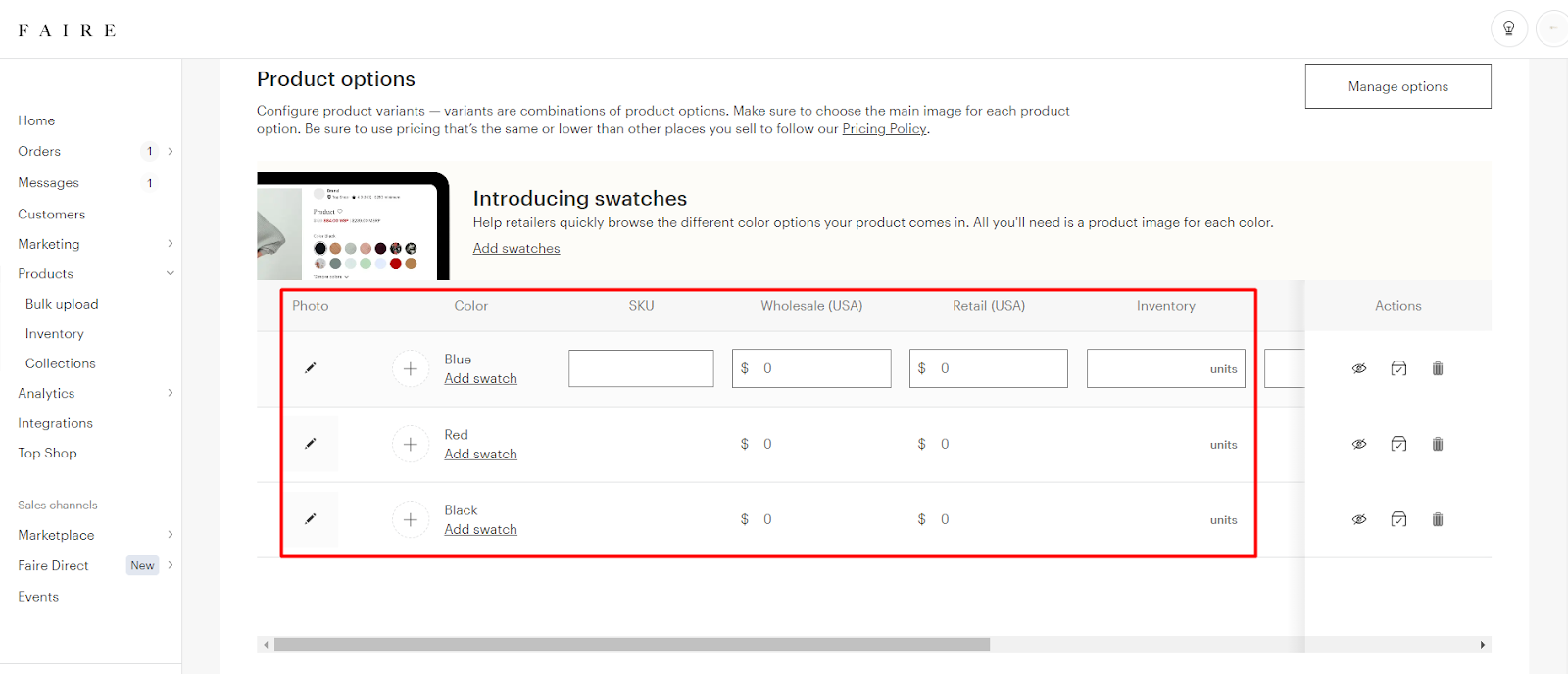Click the Messages count badge
This screenshot has width=1568, height=674.
coord(149,183)
